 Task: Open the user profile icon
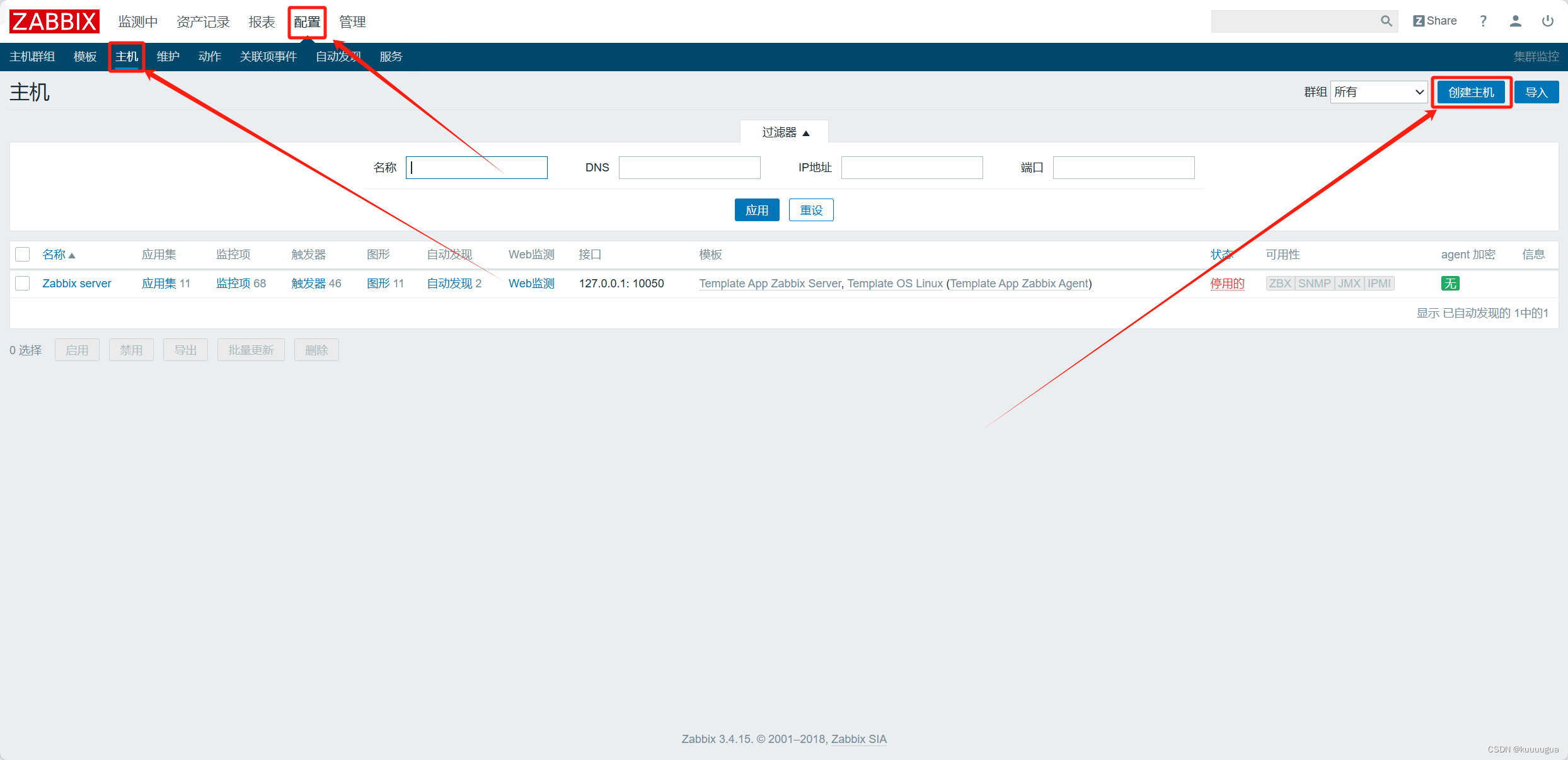click(1516, 21)
